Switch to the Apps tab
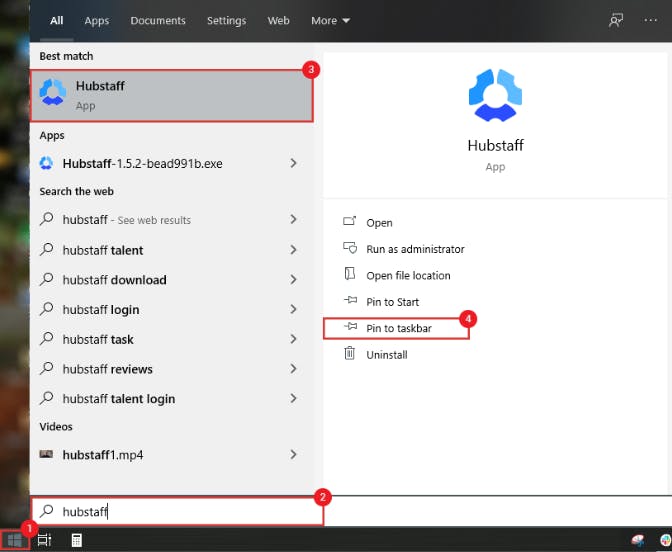The image size is (672, 552). tap(96, 21)
